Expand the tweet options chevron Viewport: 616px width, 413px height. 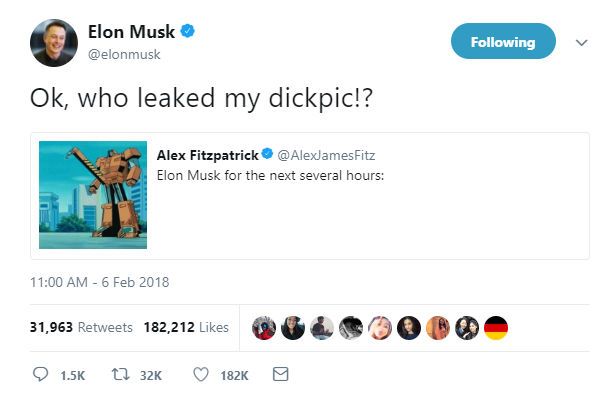tap(582, 43)
